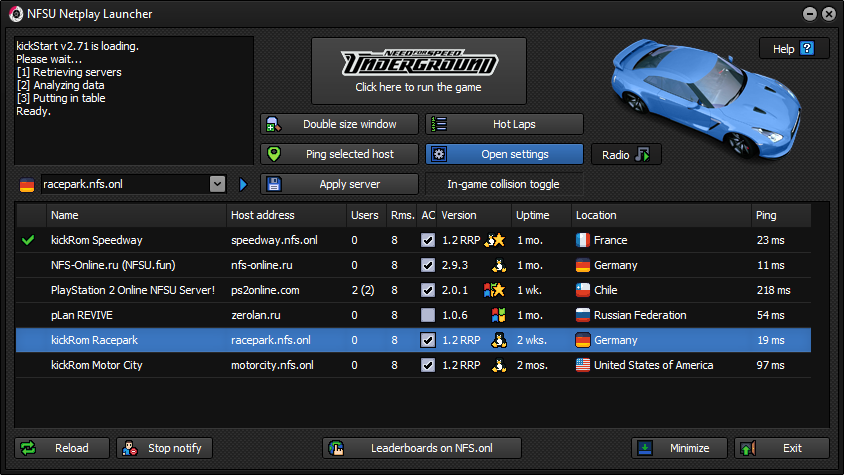Click Germany flag in NFS-Online.ru row
Screen dimensions: 844x475
click(583, 265)
